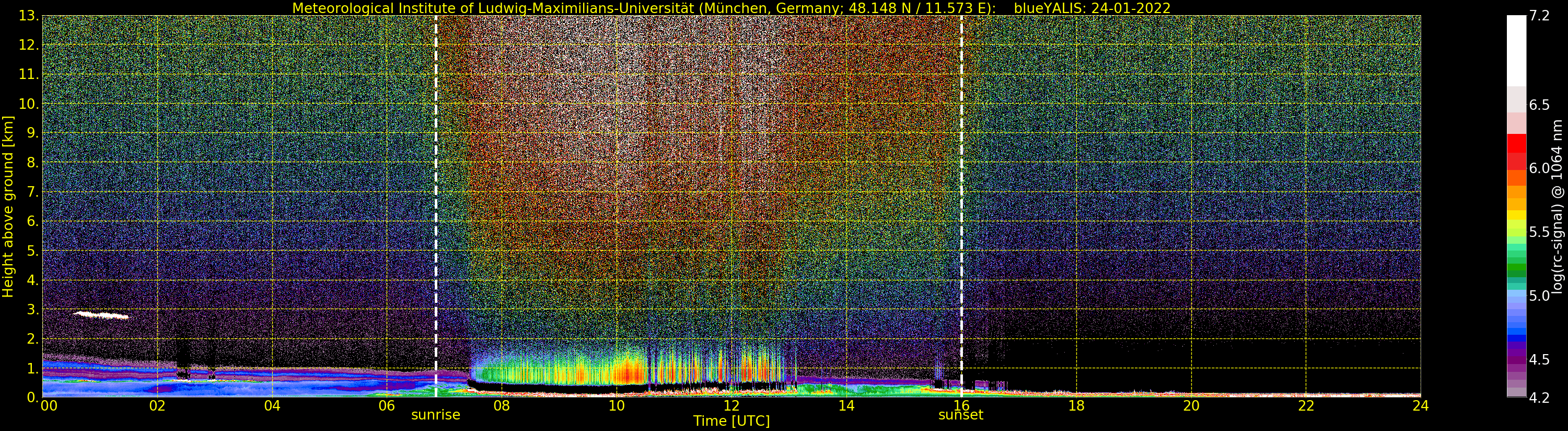Click the 'Time [UTC]' axis title
1568x431 pixels.
click(731, 421)
